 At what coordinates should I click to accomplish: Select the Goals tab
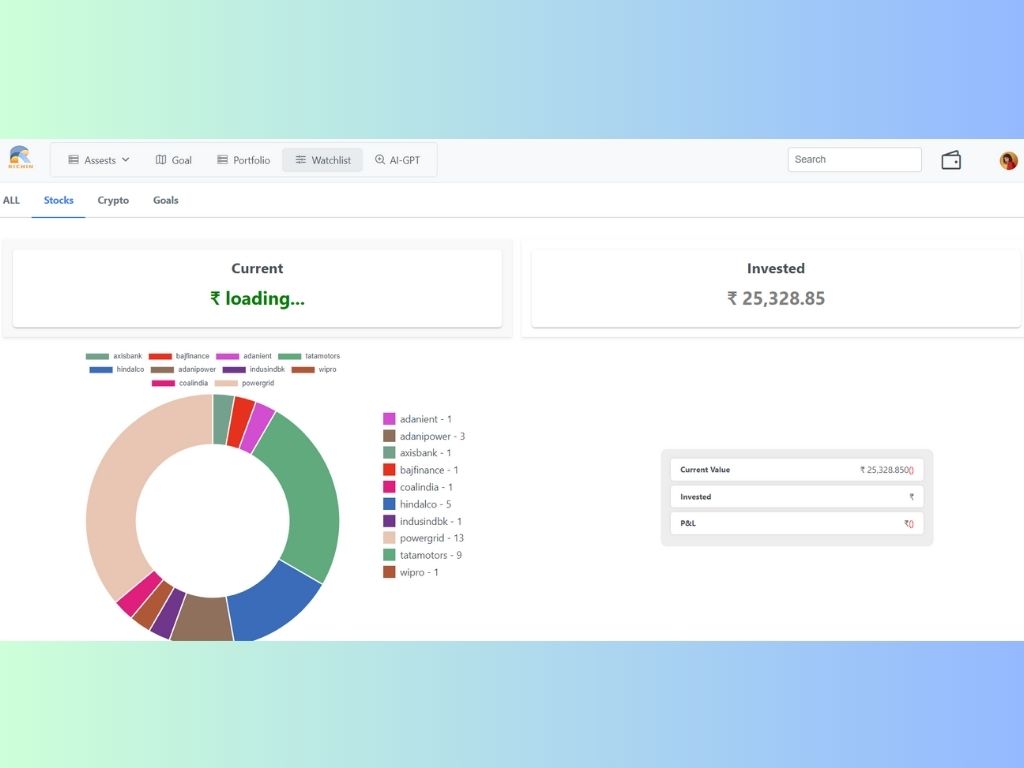tap(166, 200)
